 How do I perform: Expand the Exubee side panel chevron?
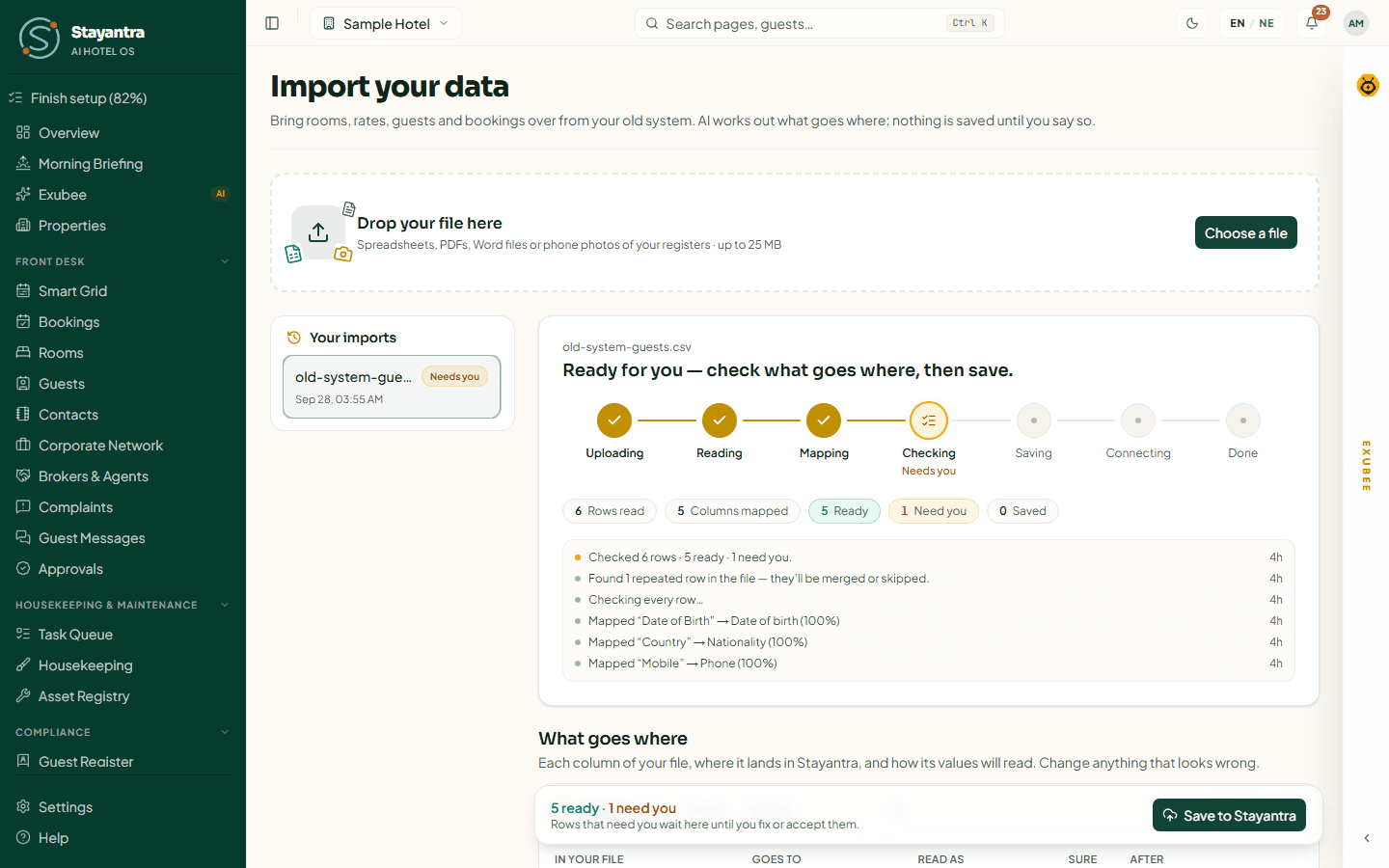1367,838
